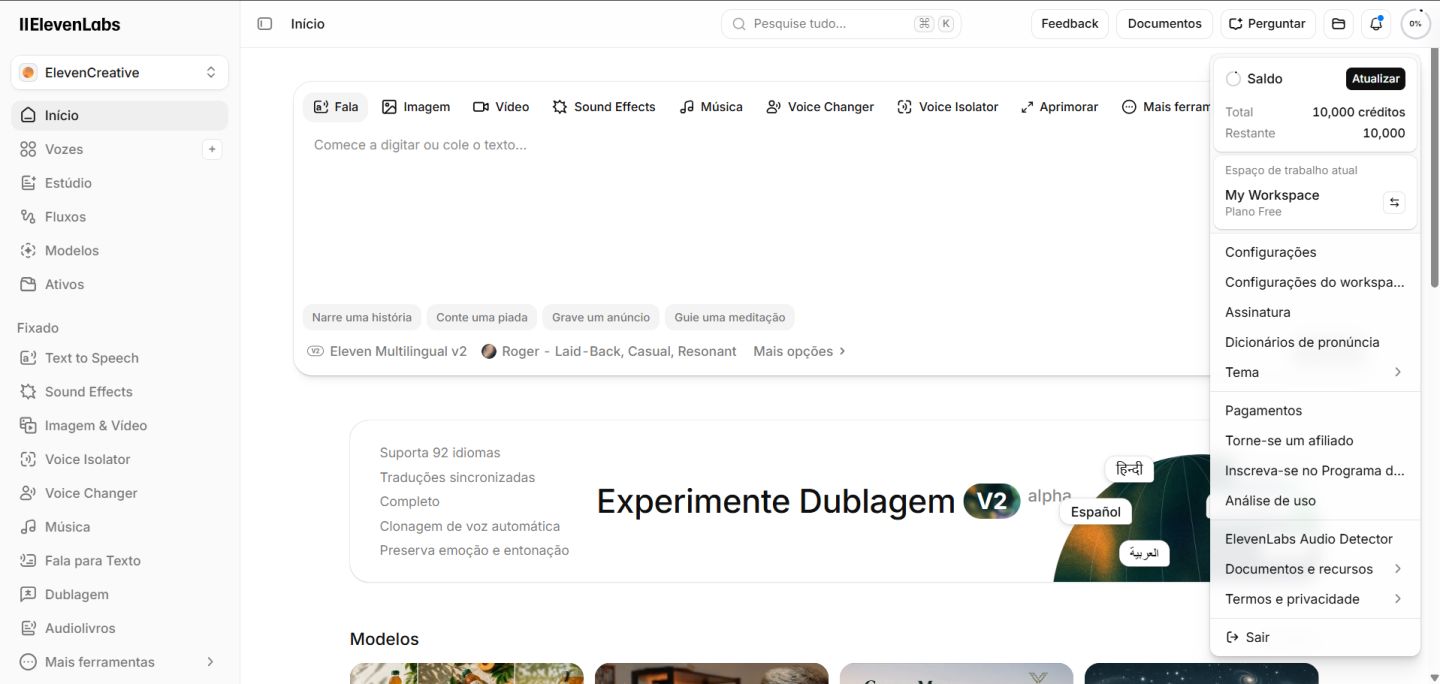Click Sair to log out
The image size is (1440, 684).
coord(1314,637)
